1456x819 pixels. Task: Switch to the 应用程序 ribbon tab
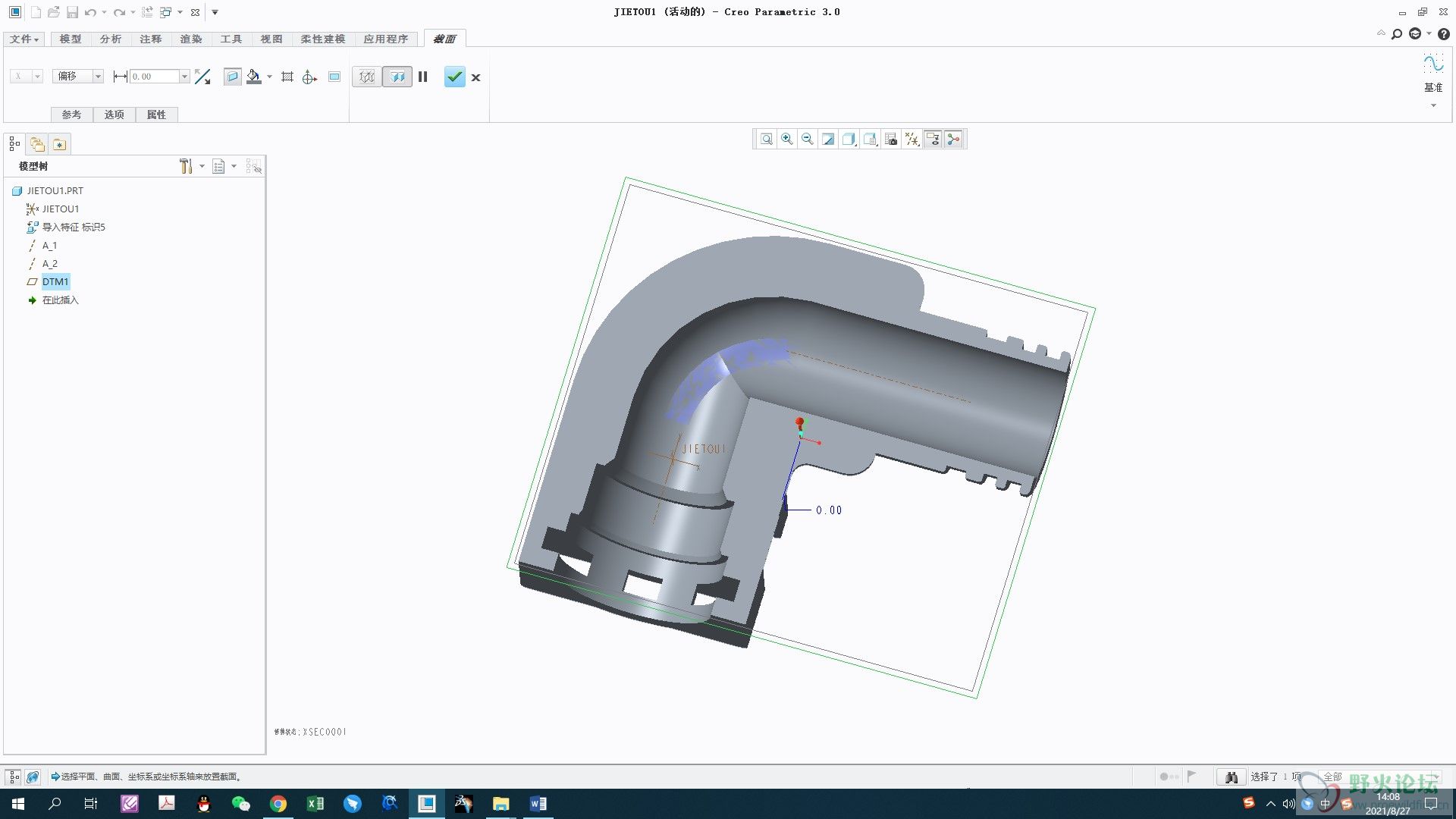(x=386, y=39)
